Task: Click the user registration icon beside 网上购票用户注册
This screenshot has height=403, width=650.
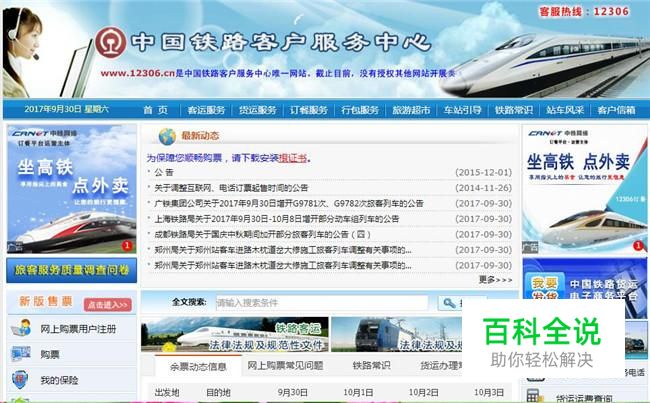Action: click(x=21, y=328)
